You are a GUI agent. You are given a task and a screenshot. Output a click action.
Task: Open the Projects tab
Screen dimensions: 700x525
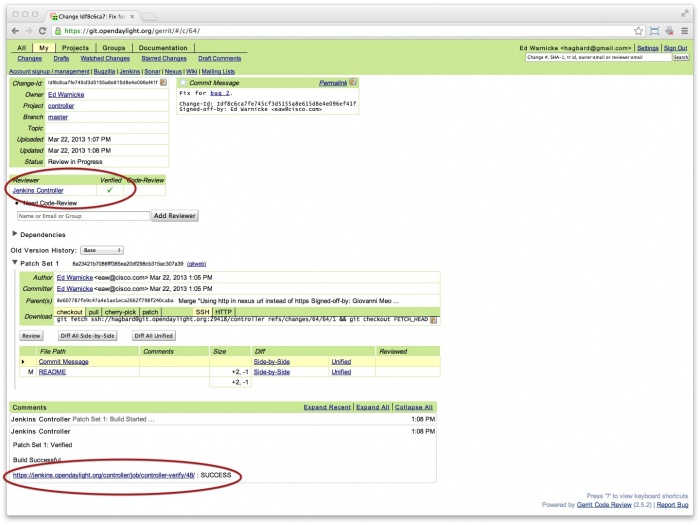coord(75,48)
